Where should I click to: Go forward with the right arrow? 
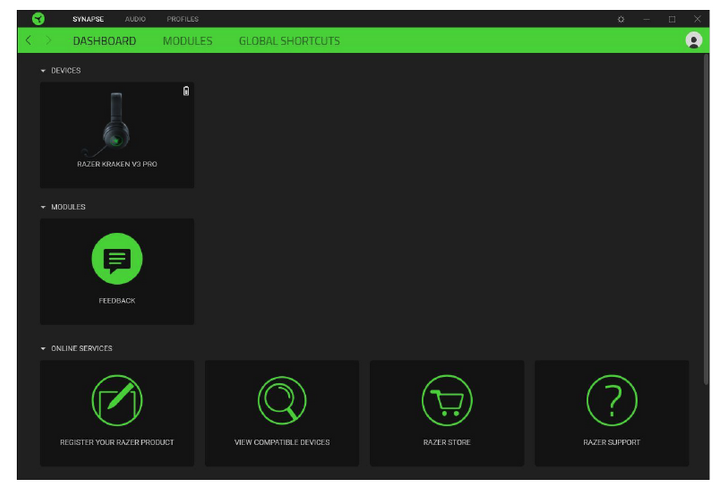tap(48, 40)
